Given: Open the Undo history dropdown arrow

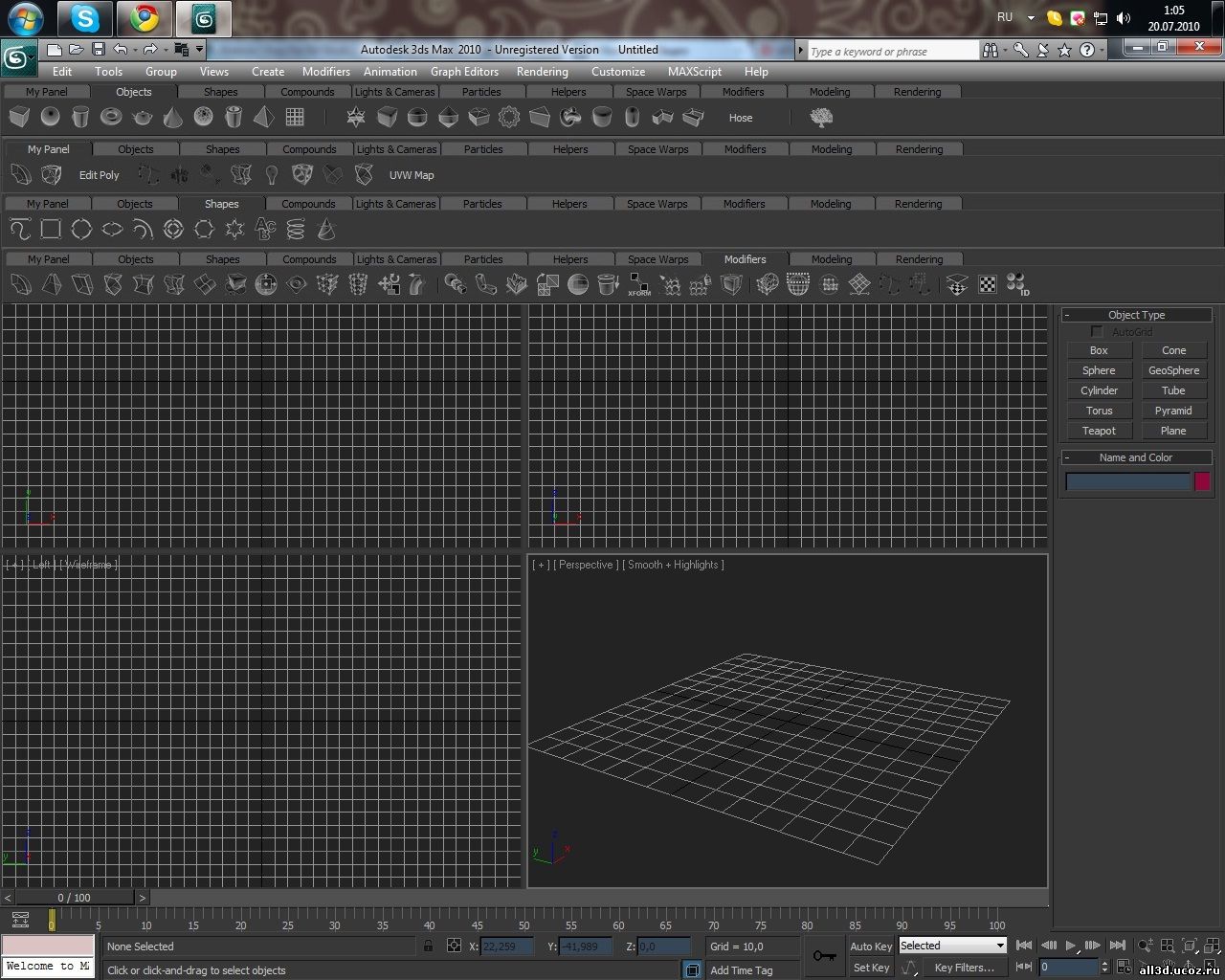Looking at the screenshot, I should 135,50.
